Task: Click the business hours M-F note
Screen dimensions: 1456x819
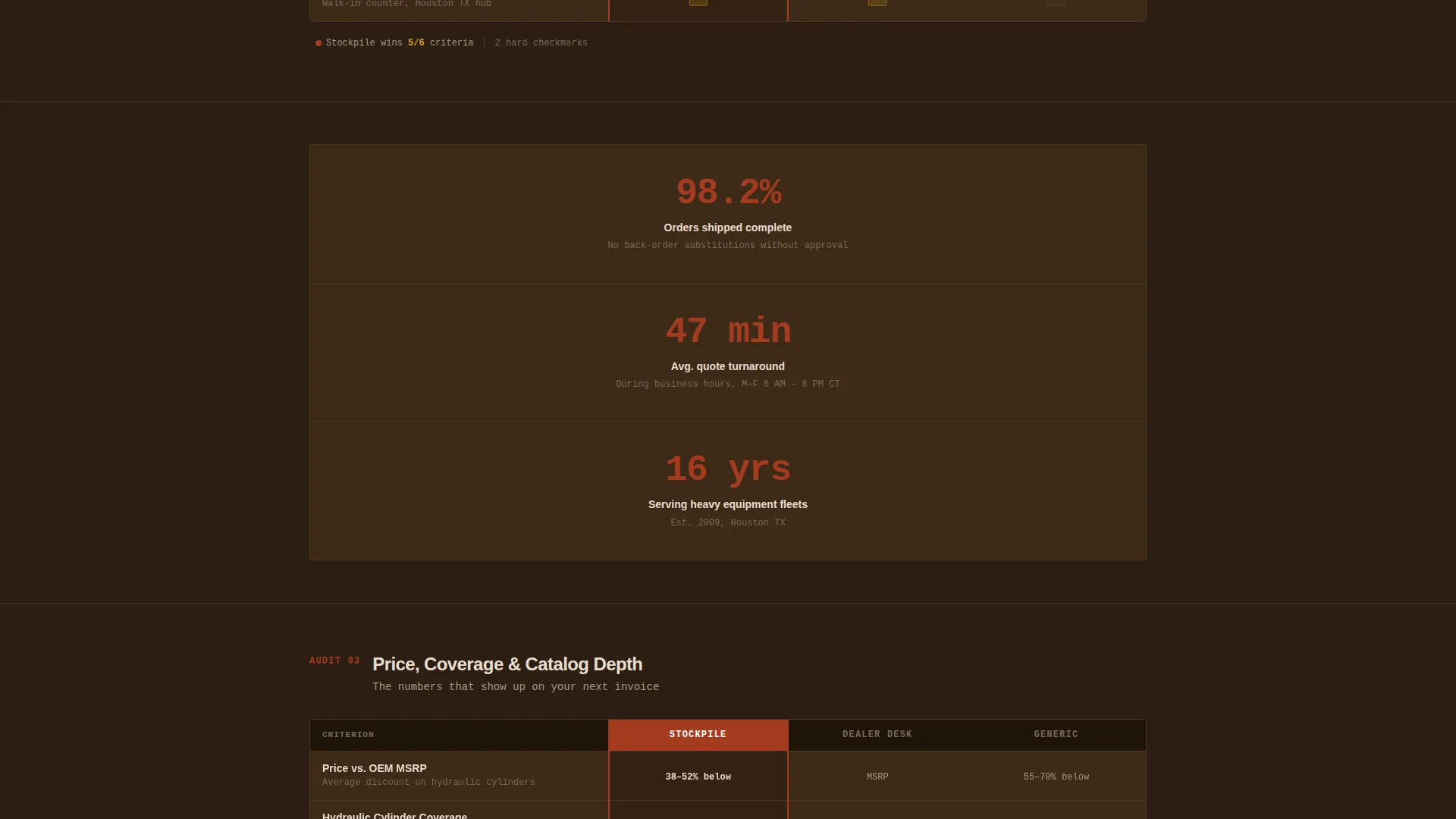Action: click(728, 384)
